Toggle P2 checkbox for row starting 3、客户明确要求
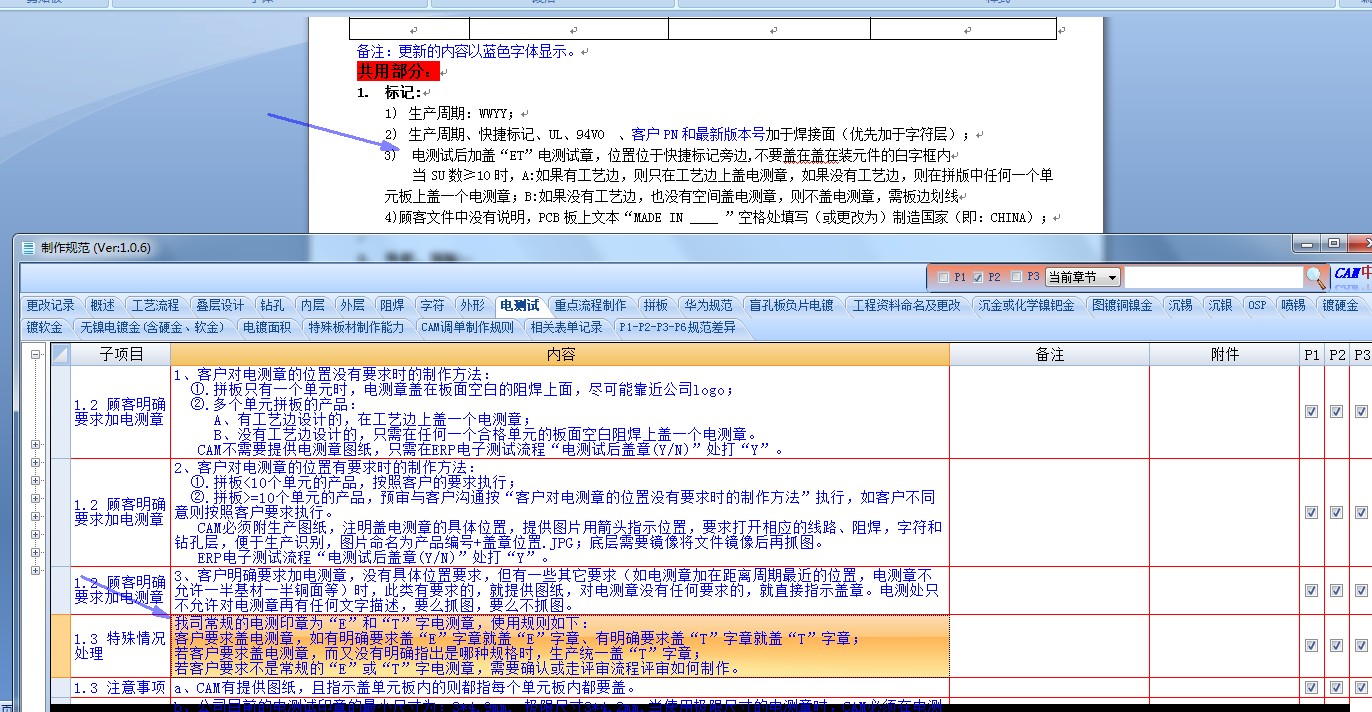This screenshot has height=712, width=1372. click(1336, 590)
